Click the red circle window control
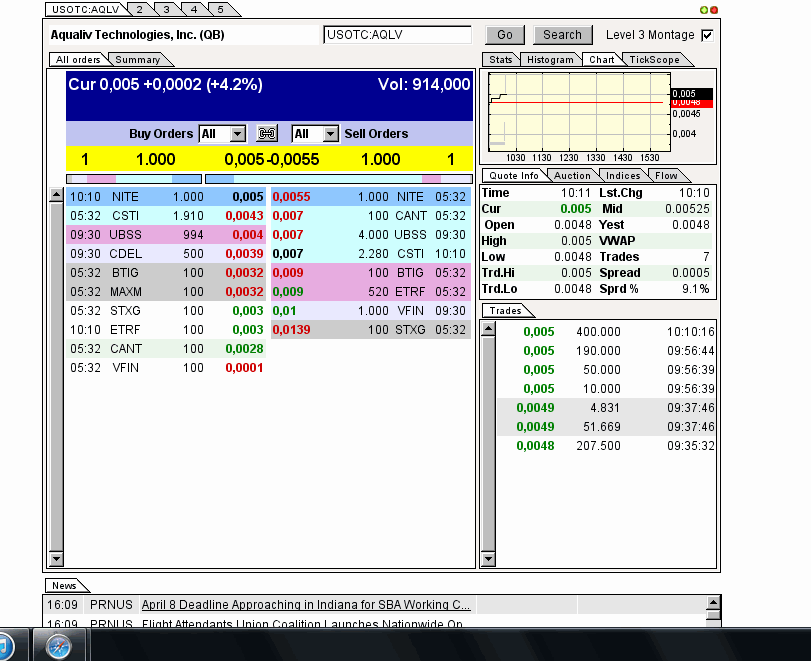The height and width of the screenshot is (661, 811). point(714,10)
